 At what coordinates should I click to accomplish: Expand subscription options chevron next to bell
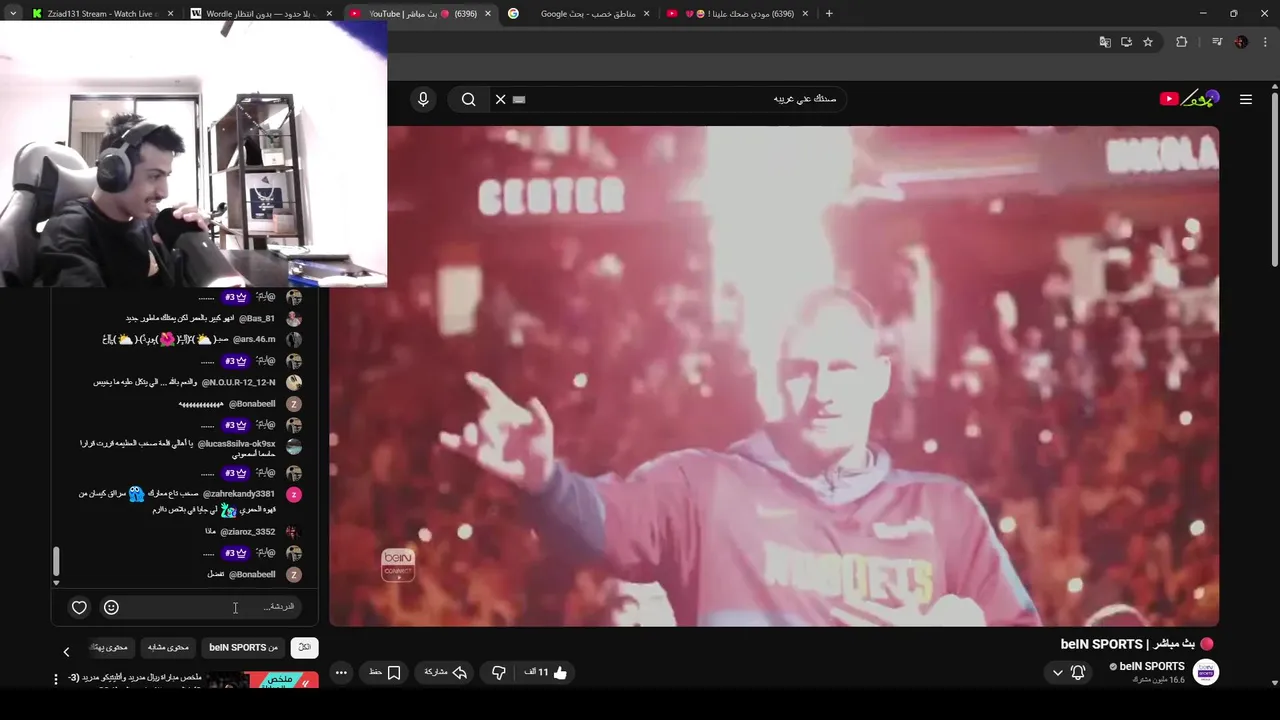(x=1058, y=672)
